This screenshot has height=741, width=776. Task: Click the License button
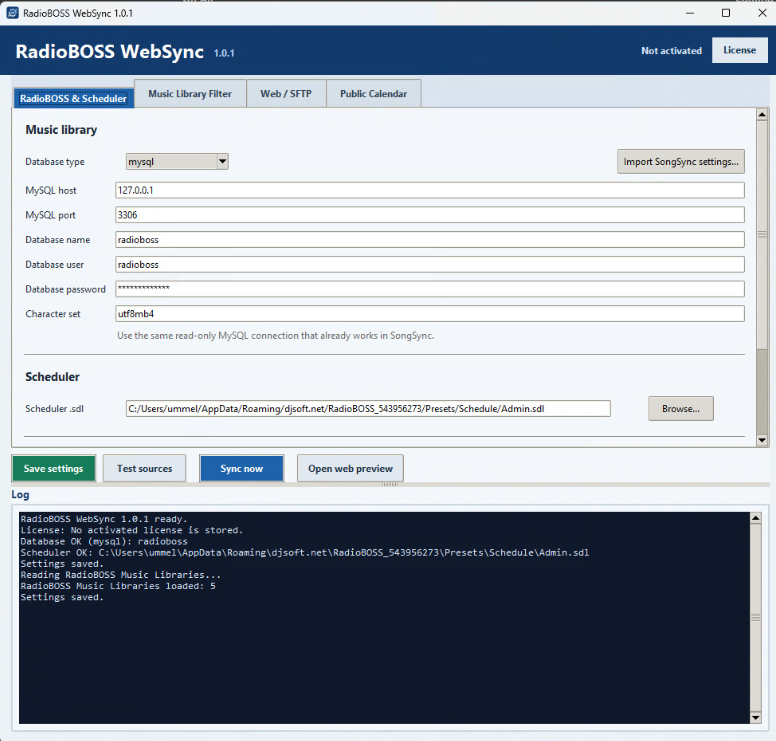click(x=739, y=50)
